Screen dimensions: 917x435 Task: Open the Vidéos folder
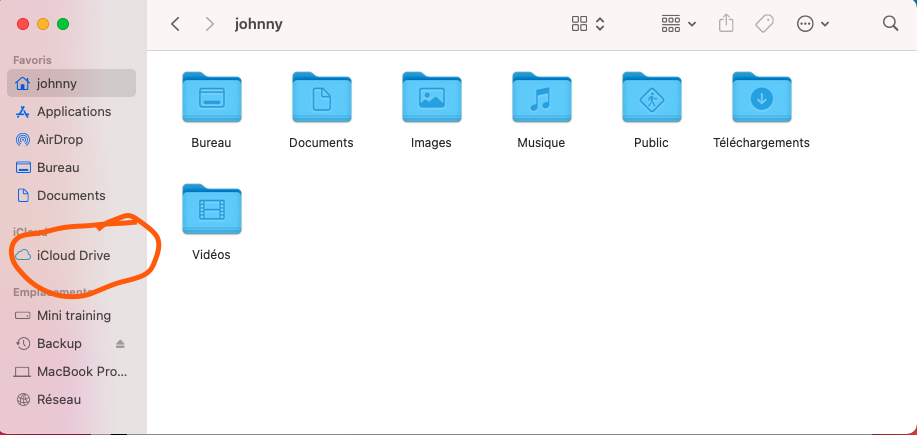pos(211,210)
